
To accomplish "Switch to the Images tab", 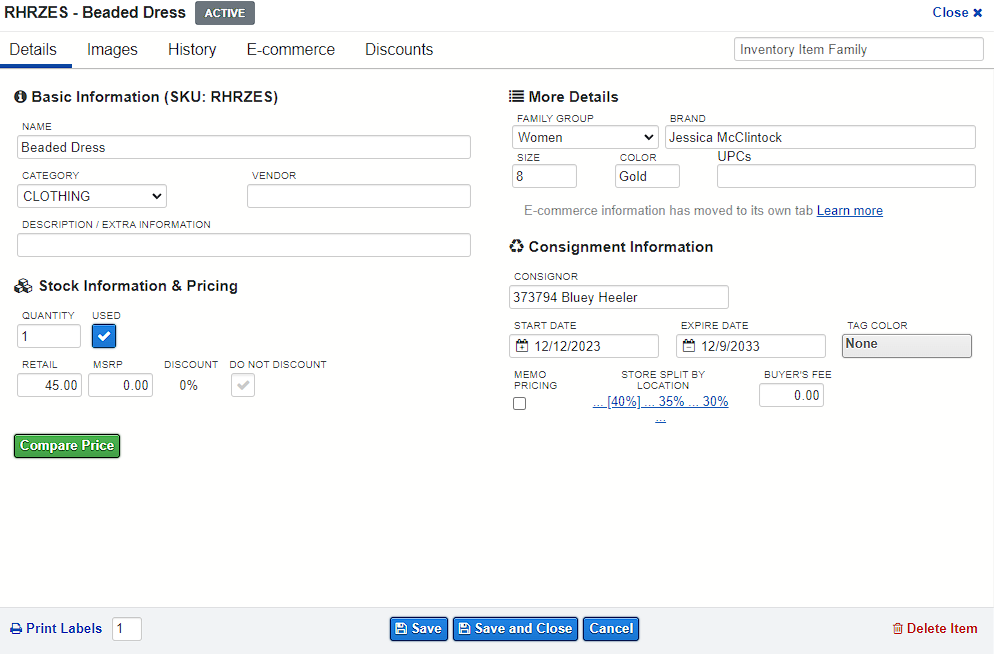I will (x=112, y=49).
